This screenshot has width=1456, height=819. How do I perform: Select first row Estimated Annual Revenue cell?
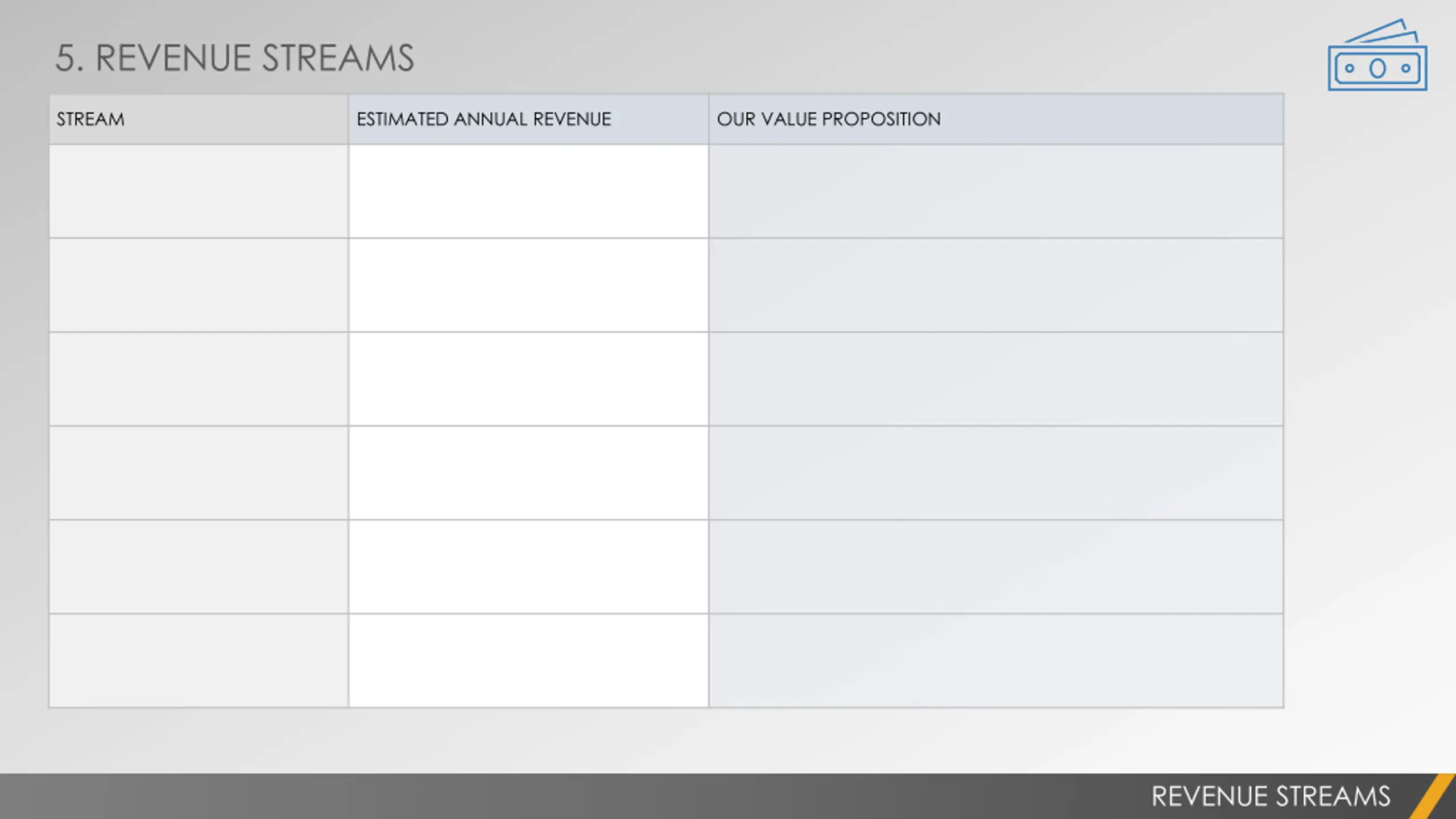pyautogui.click(x=528, y=191)
